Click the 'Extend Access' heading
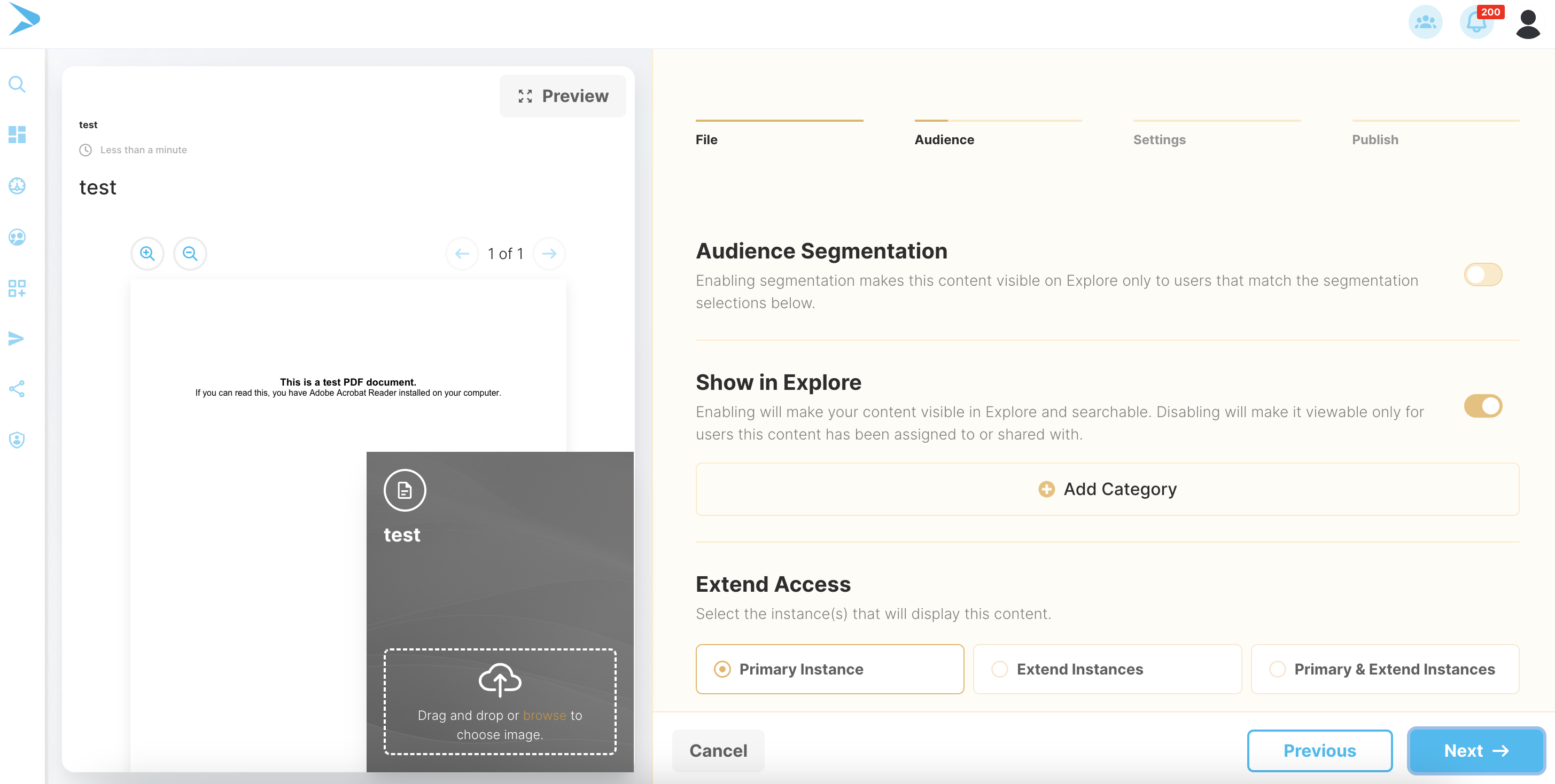This screenshot has height=784, width=1555. (773, 584)
